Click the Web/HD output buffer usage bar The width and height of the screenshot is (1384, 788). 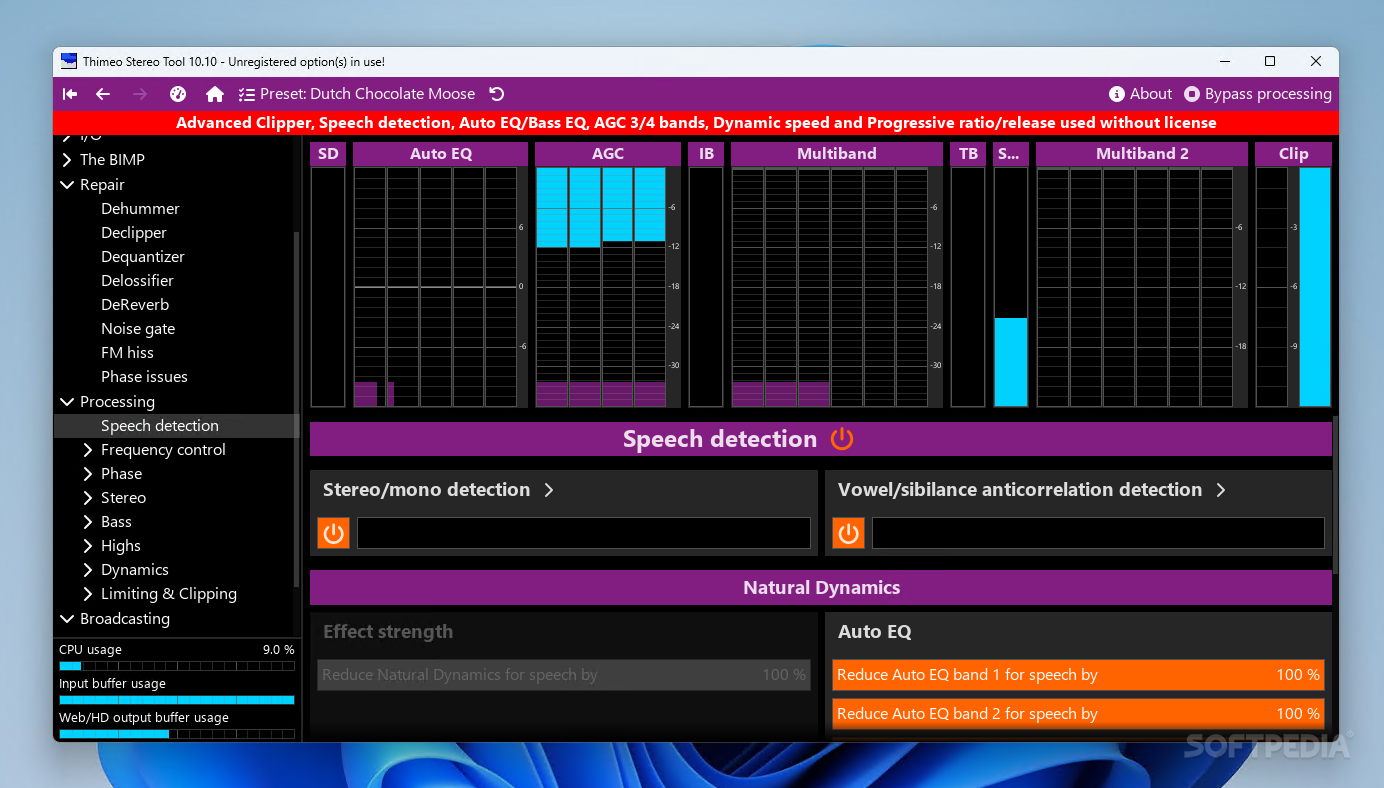click(x=177, y=734)
